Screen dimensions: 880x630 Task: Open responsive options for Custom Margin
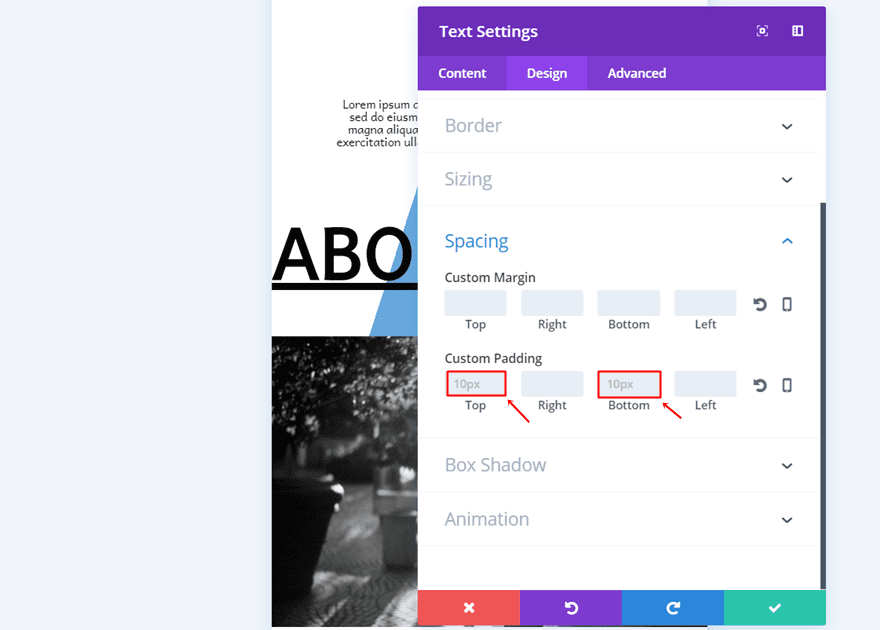point(787,304)
